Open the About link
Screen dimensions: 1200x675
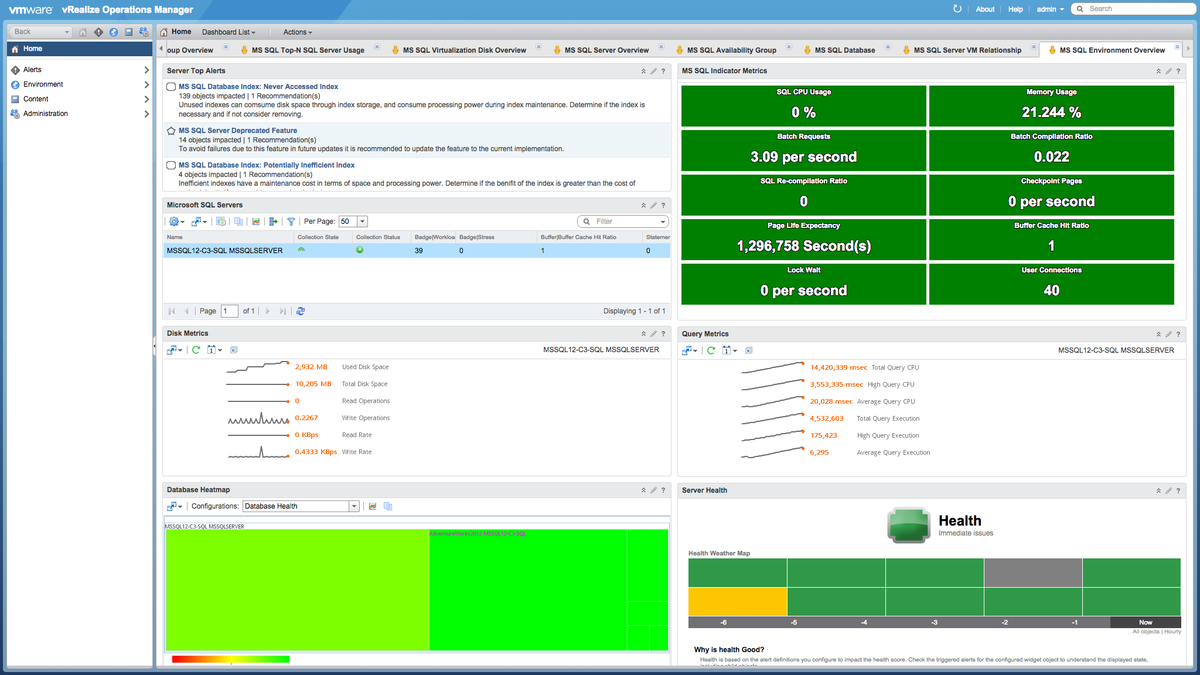(x=985, y=8)
